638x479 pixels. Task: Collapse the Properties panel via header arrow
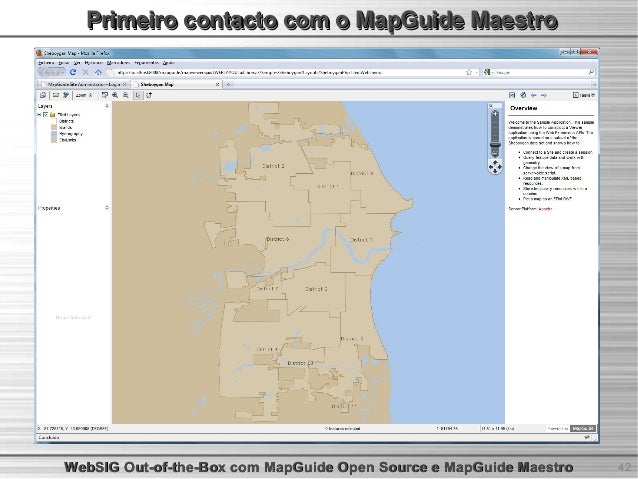tap(107, 208)
